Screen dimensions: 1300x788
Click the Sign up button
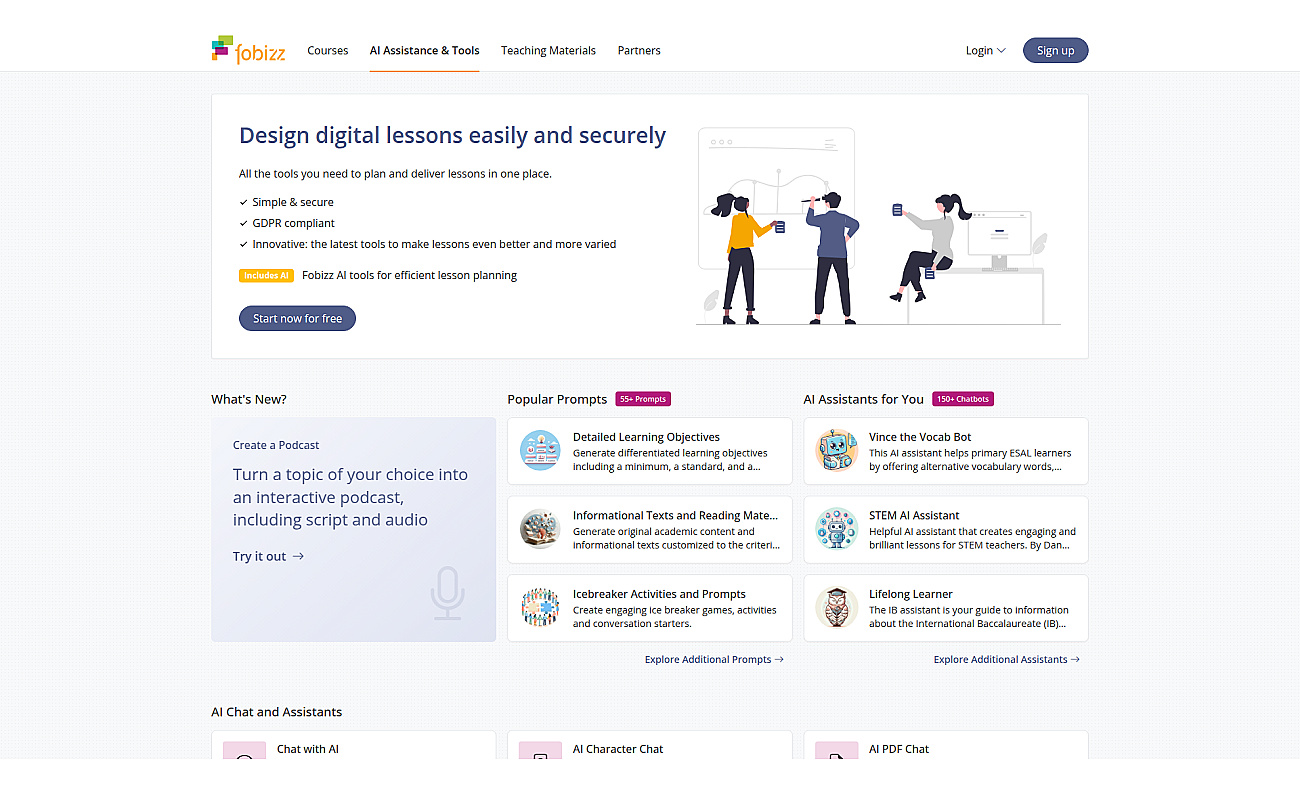(x=1055, y=50)
